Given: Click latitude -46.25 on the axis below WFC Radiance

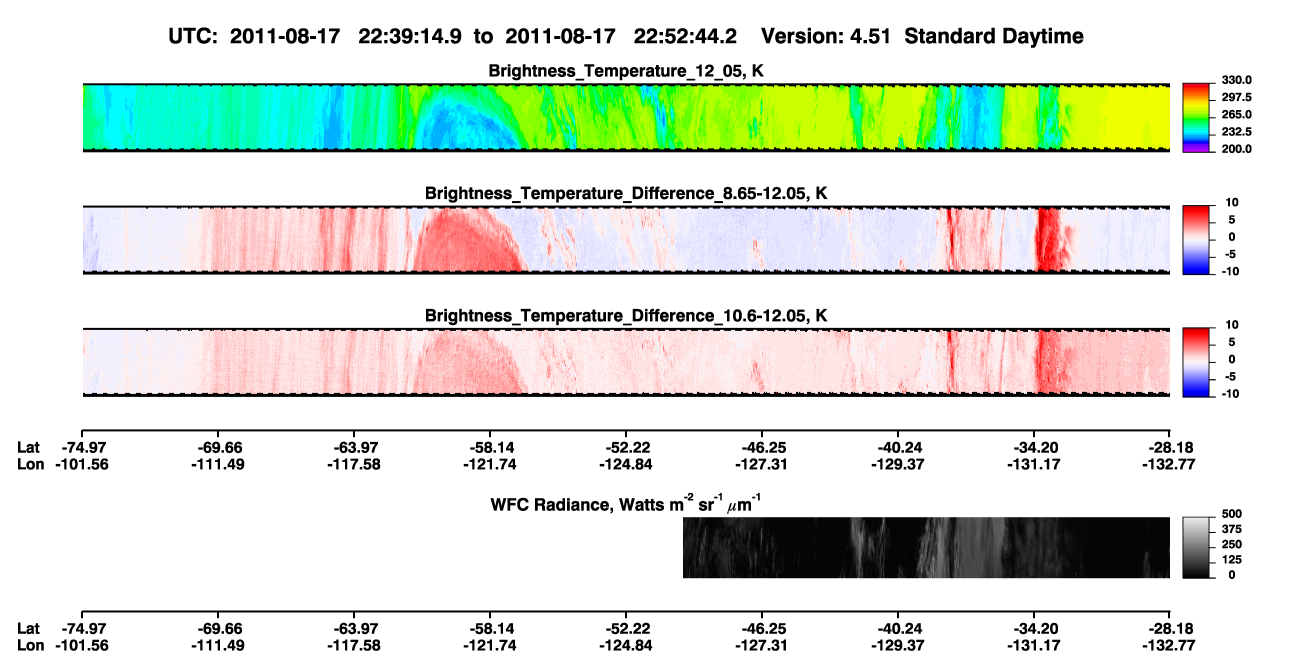Looking at the screenshot, I should tap(762, 629).
